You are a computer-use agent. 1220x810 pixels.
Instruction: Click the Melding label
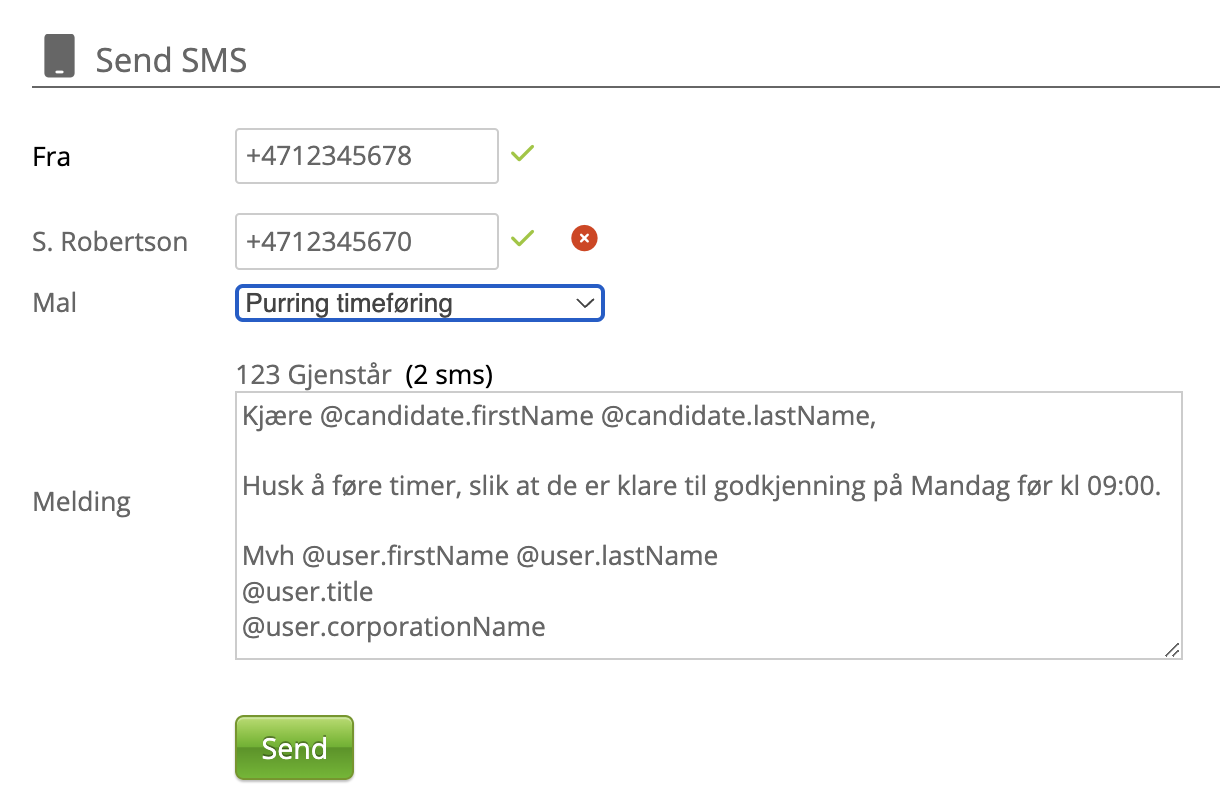point(82,501)
